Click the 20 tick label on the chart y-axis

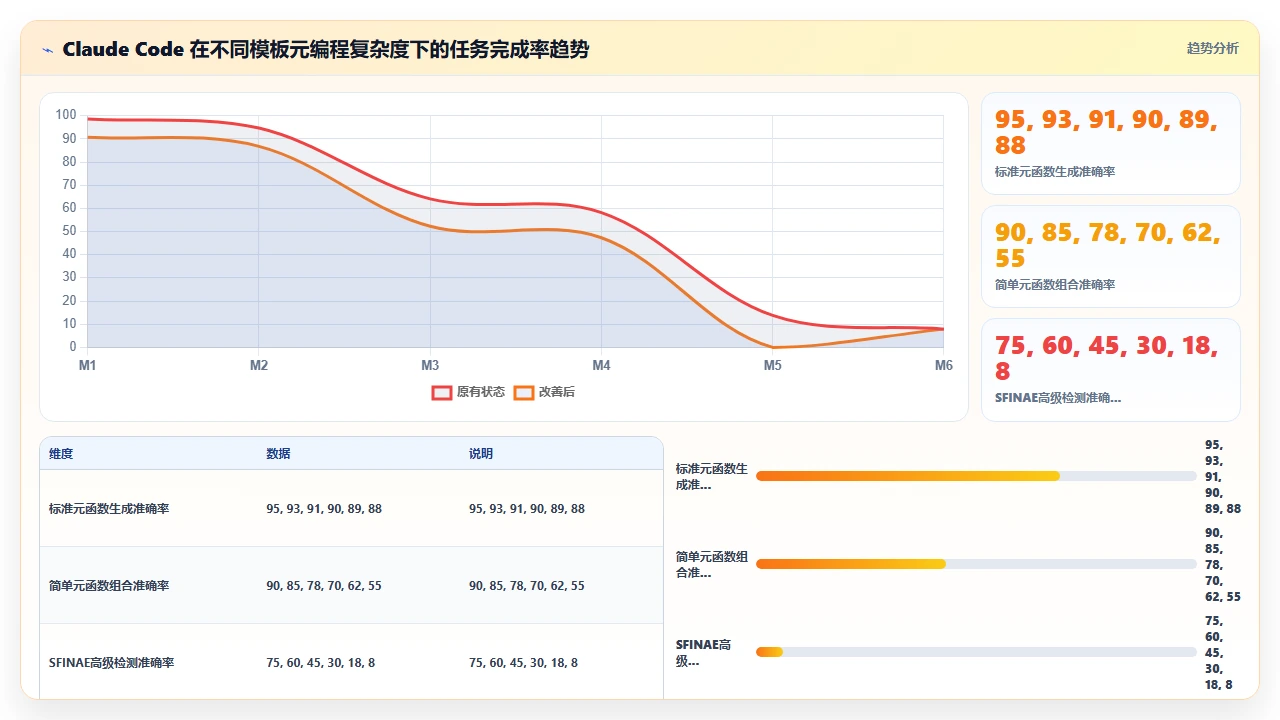pos(69,301)
